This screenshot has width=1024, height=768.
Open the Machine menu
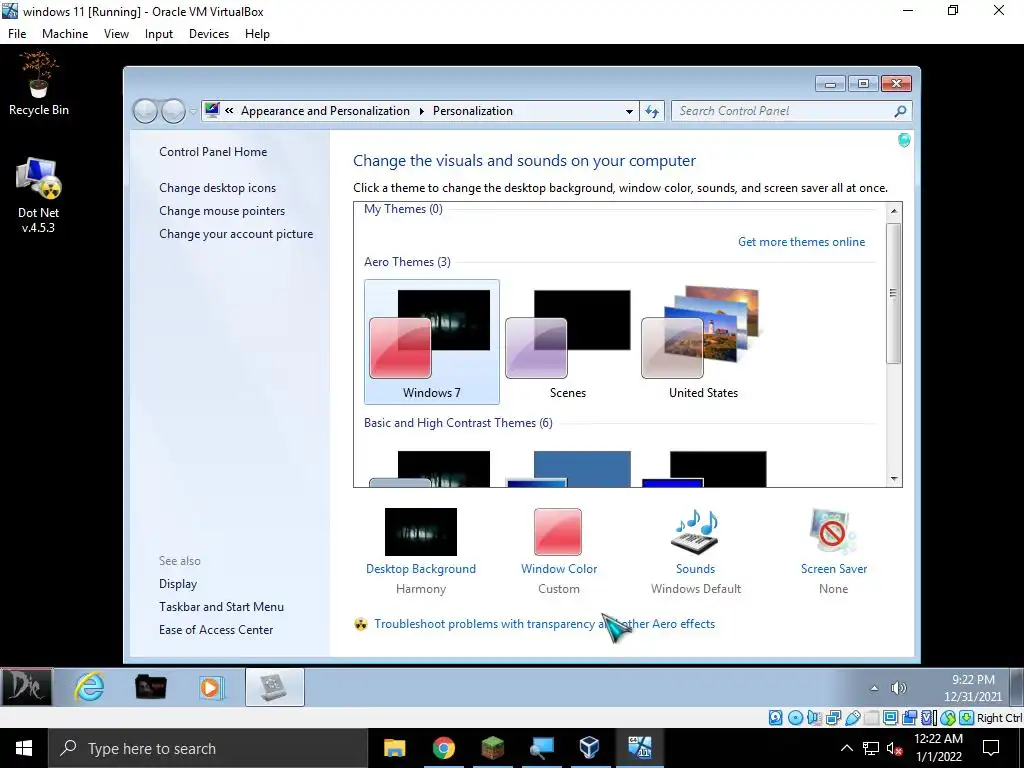click(x=65, y=34)
